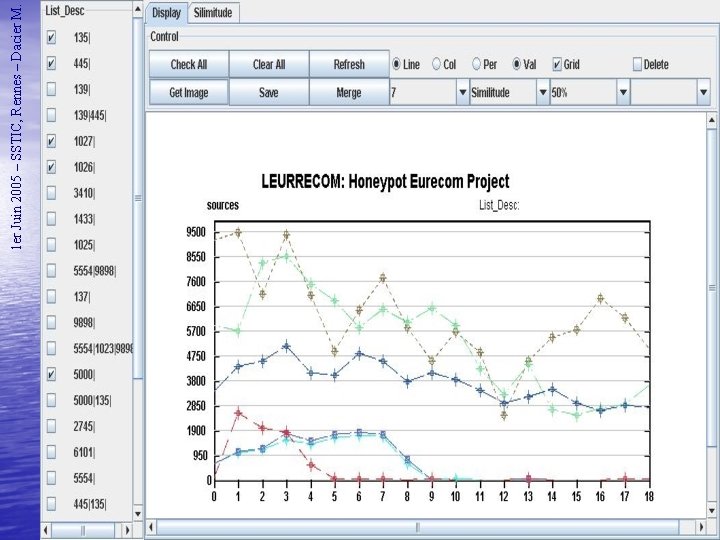Enable the Delete checkbox
Viewport: 720px width, 540px height.
(637, 64)
